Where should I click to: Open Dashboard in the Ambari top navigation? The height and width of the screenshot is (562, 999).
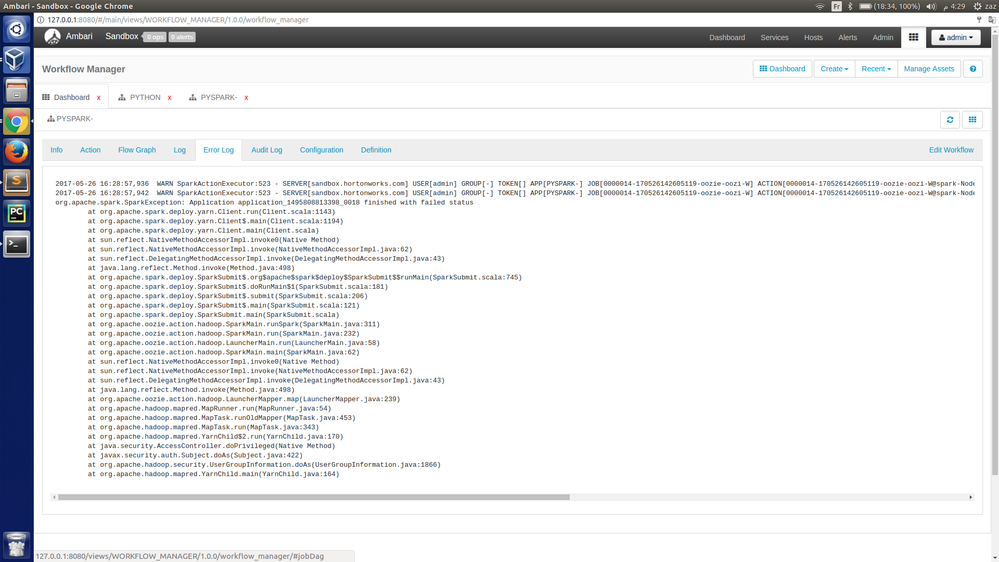tap(727, 38)
